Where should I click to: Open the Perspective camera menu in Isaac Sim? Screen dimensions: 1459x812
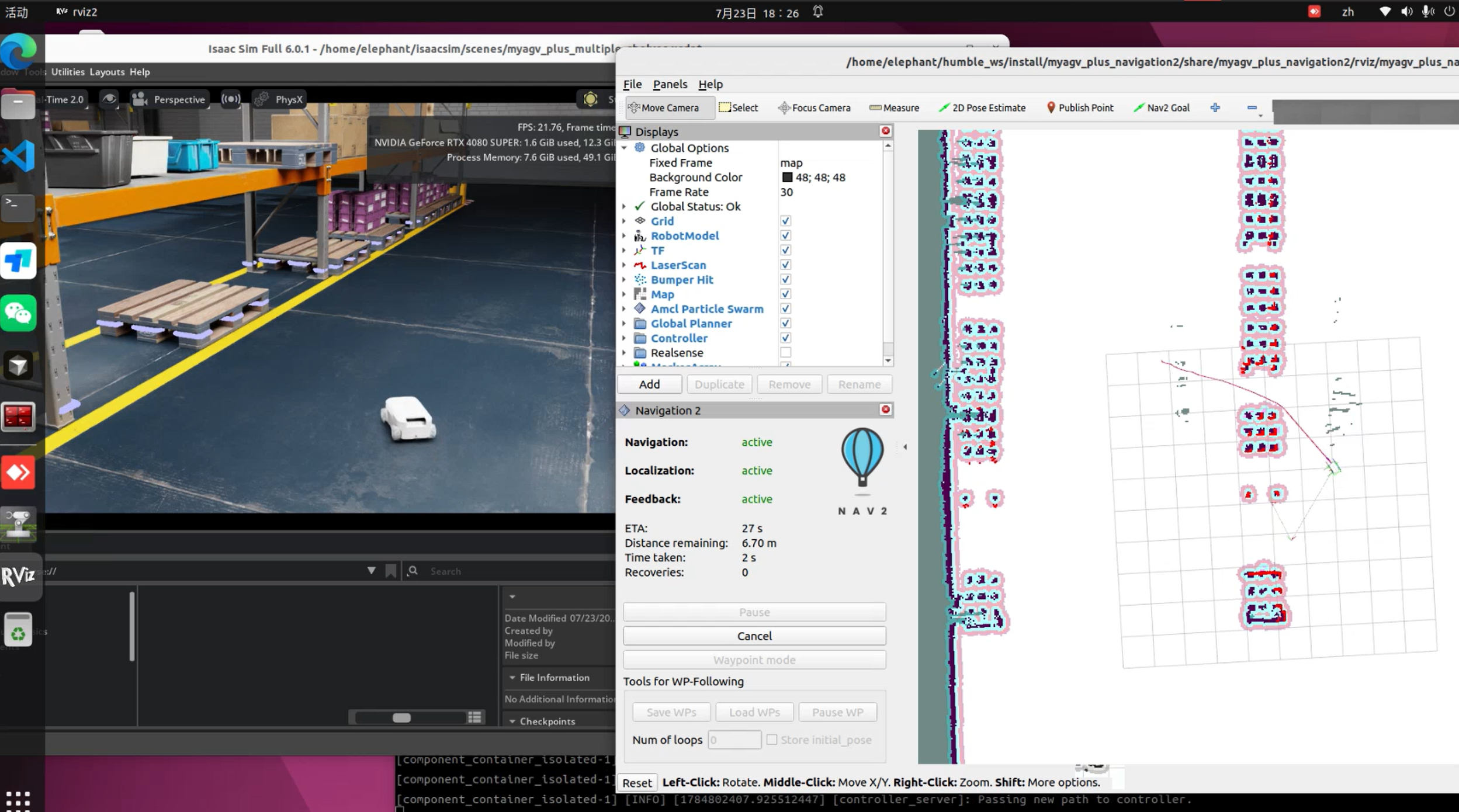(169, 99)
